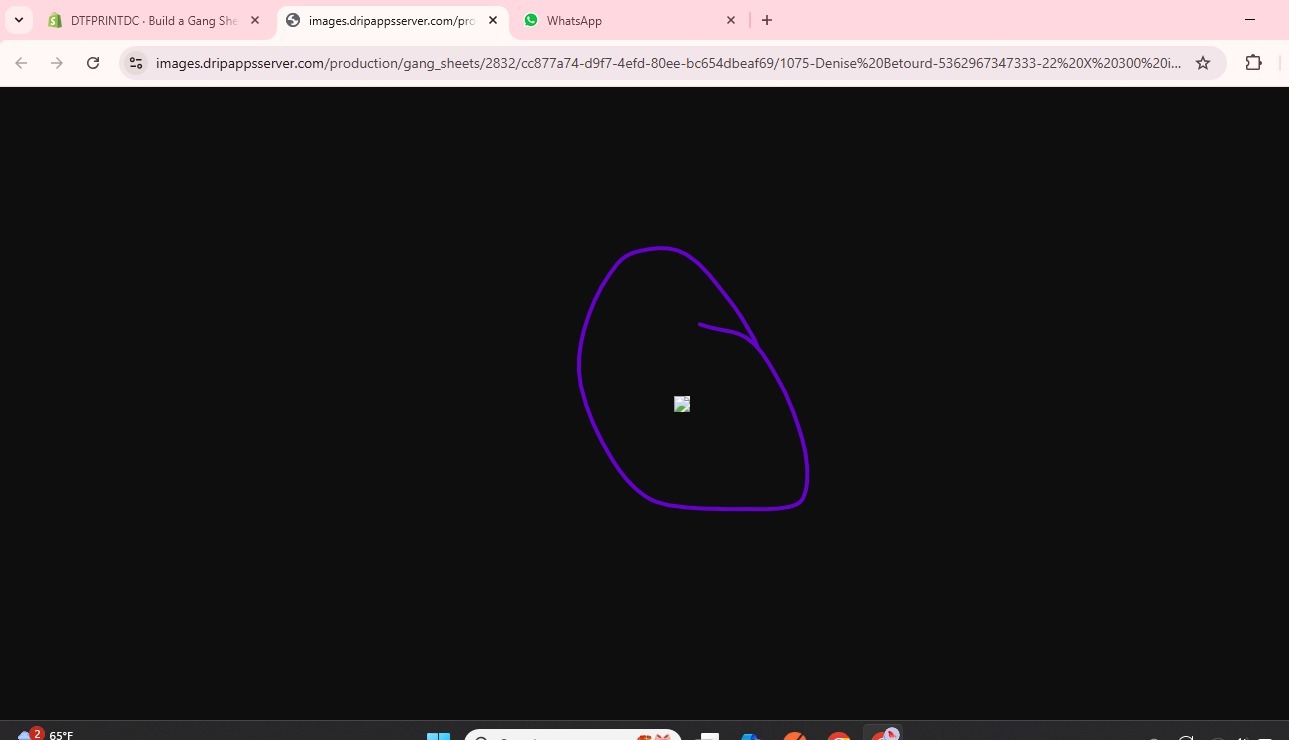Open the Extensions puzzle menu
This screenshot has height=740, width=1289.
pyautogui.click(x=1254, y=63)
